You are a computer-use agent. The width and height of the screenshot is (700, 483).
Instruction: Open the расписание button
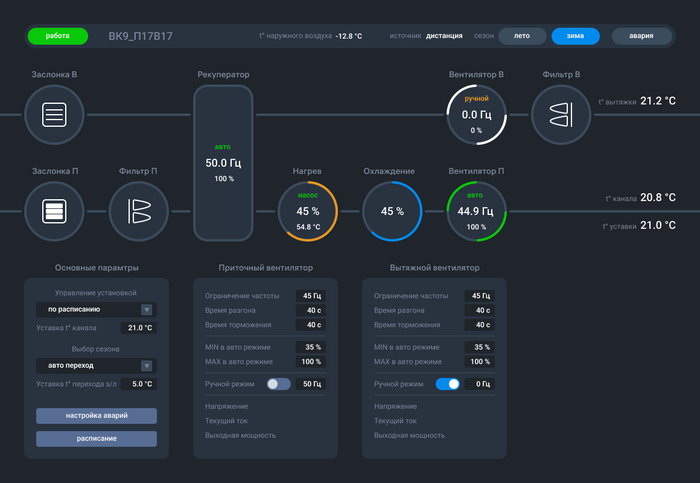point(96,439)
